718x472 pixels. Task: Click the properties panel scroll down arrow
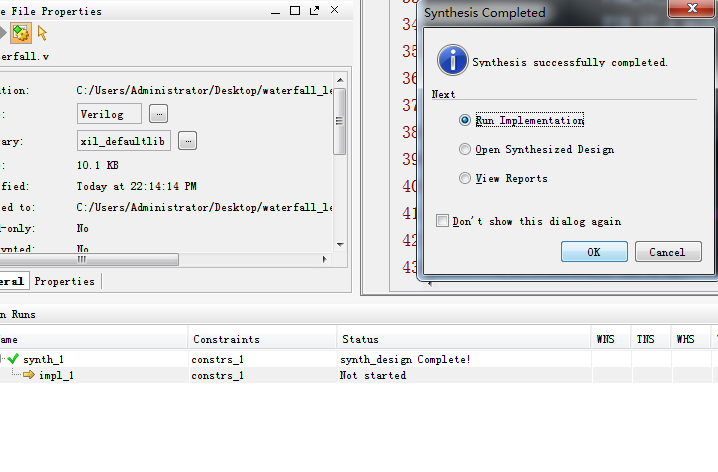coord(340,244)
